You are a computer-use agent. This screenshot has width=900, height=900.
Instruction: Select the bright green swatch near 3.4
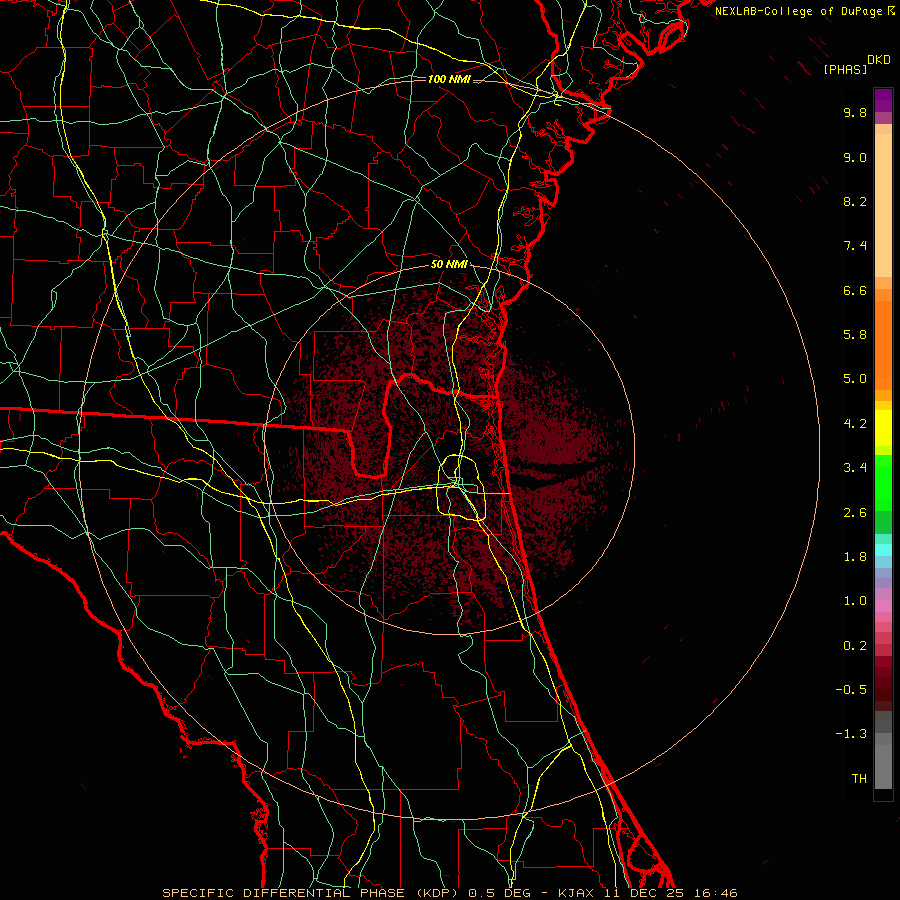coord(883,468)
